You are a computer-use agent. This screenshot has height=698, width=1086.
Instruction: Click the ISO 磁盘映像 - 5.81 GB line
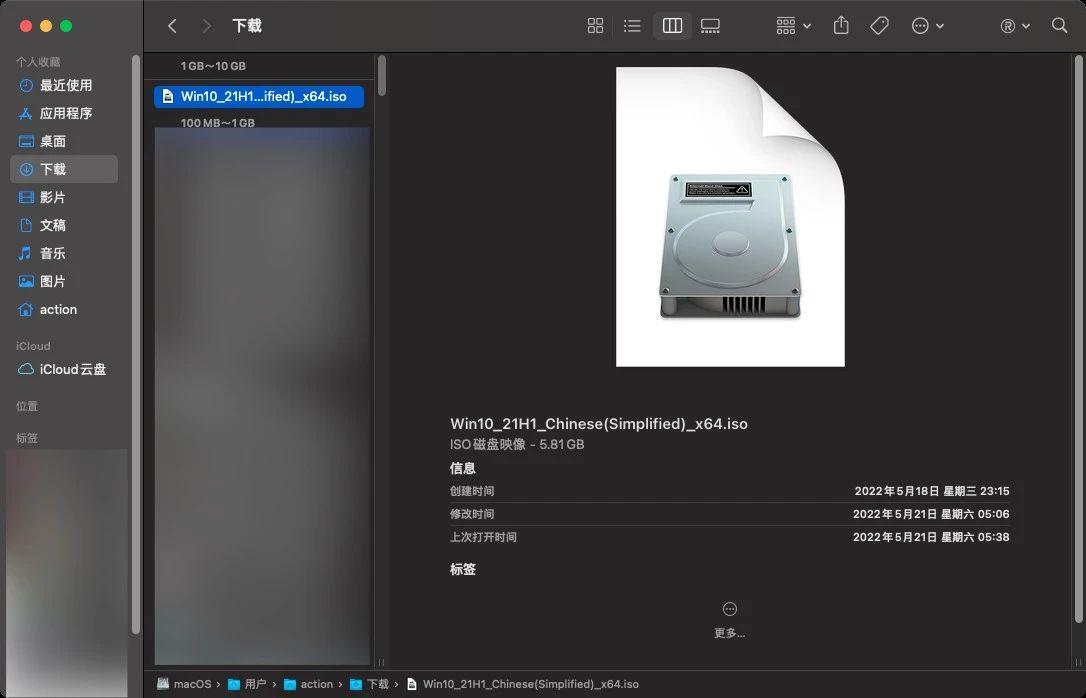(x=517, y=445)
